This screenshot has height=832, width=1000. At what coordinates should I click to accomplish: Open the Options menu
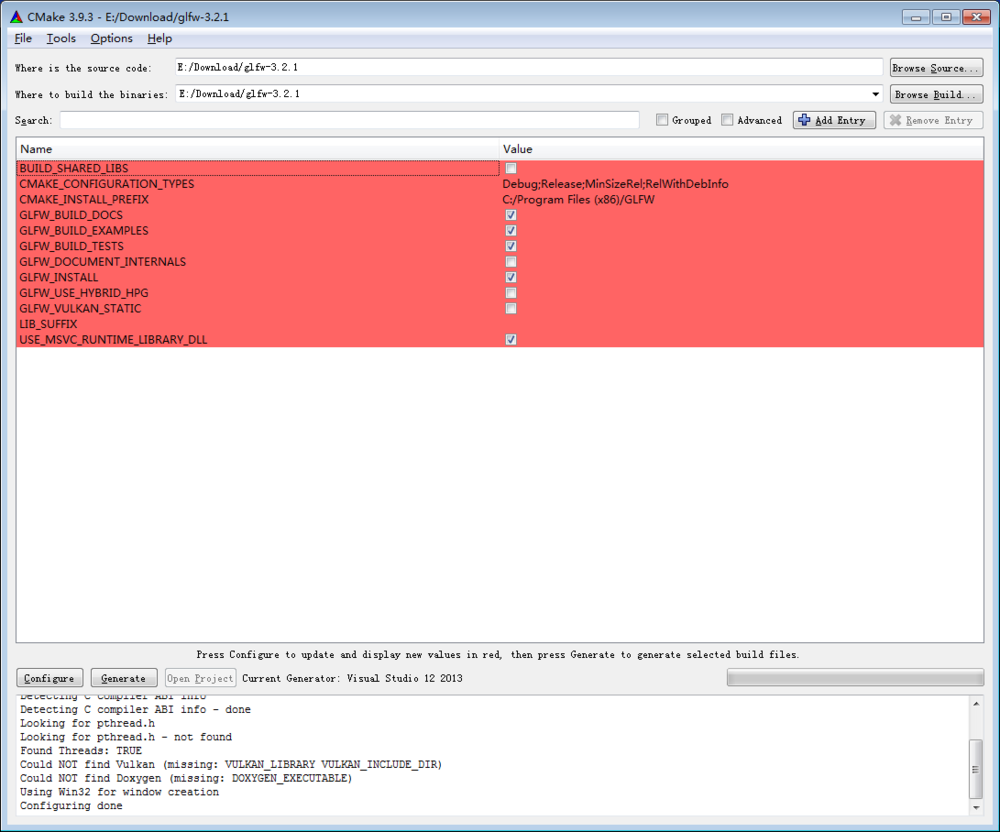click(x=111, y=38)
